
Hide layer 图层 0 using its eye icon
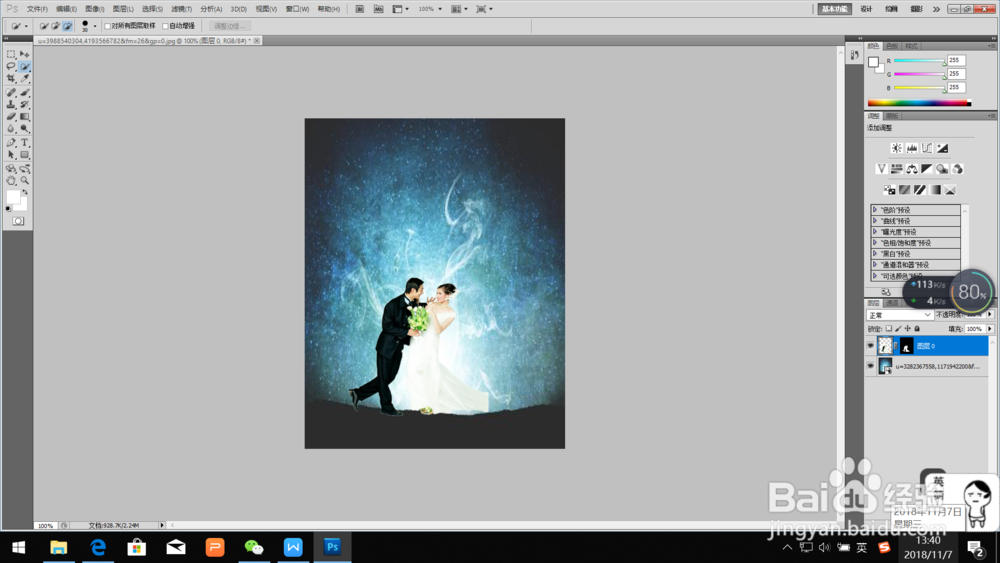point(871,346)
